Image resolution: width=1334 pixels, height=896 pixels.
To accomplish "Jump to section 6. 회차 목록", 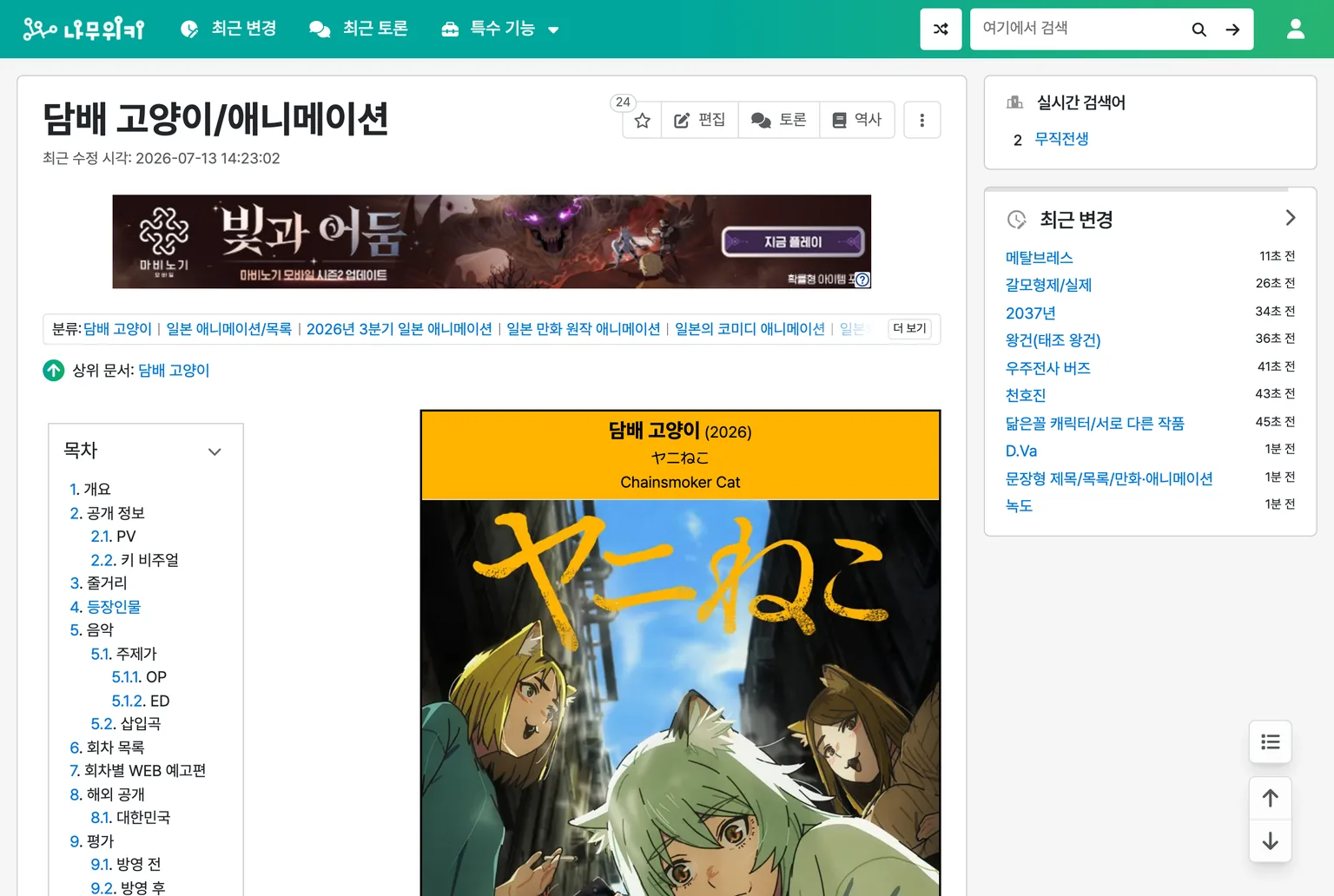I will click(108, 748).
